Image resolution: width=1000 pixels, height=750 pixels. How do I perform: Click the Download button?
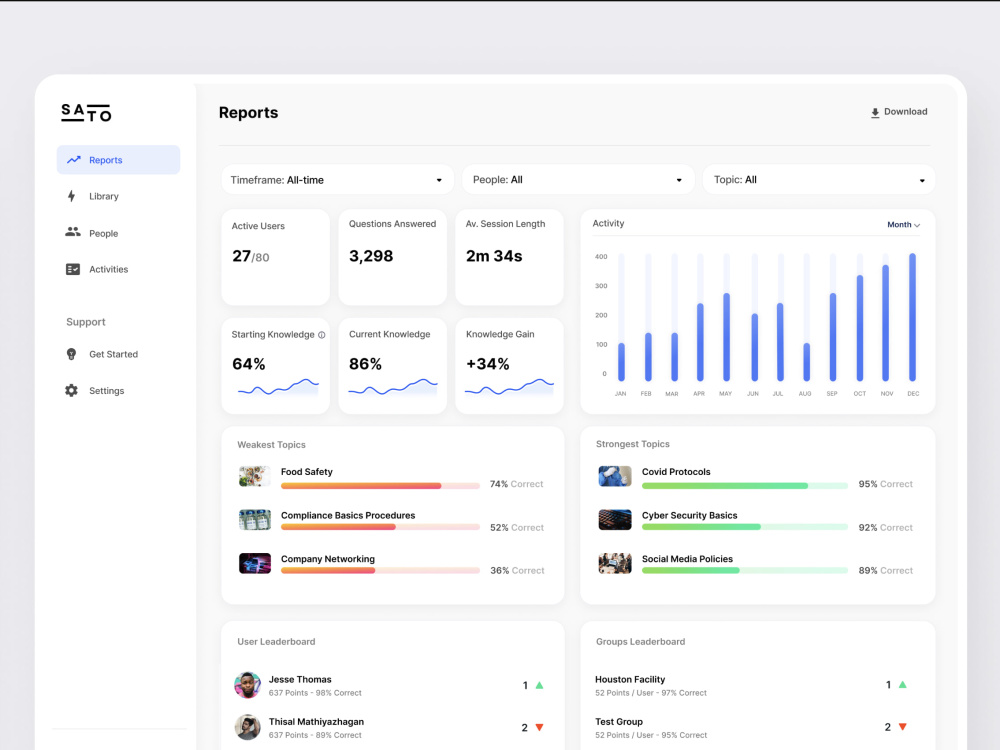pyautogui.click(x=899, y=112)
